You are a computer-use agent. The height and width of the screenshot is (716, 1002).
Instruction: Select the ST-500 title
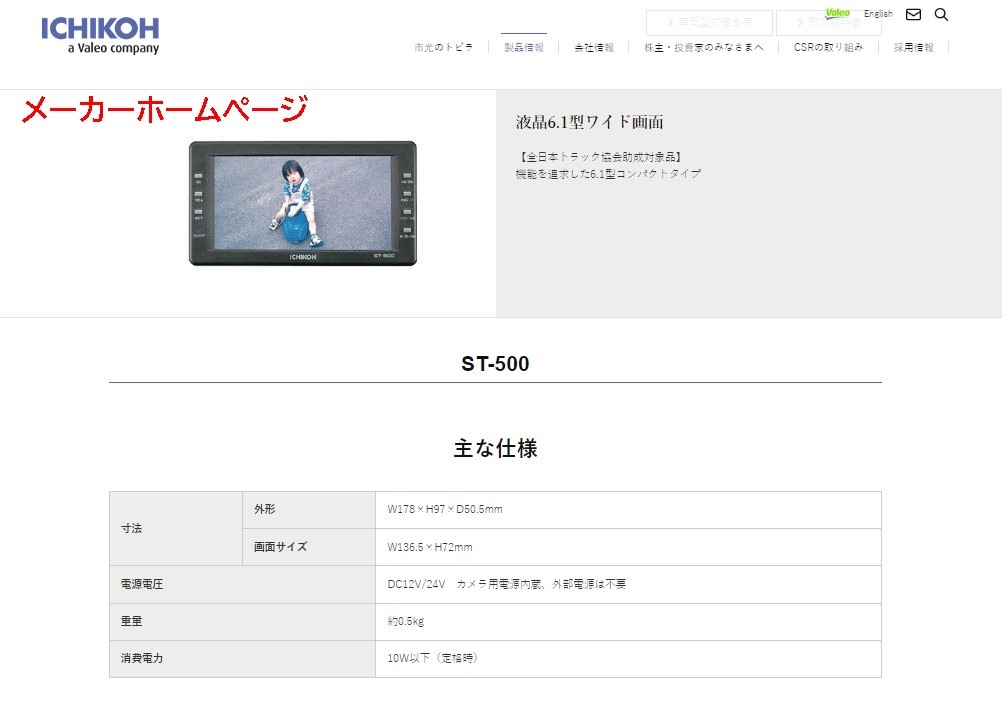[495, 364]
